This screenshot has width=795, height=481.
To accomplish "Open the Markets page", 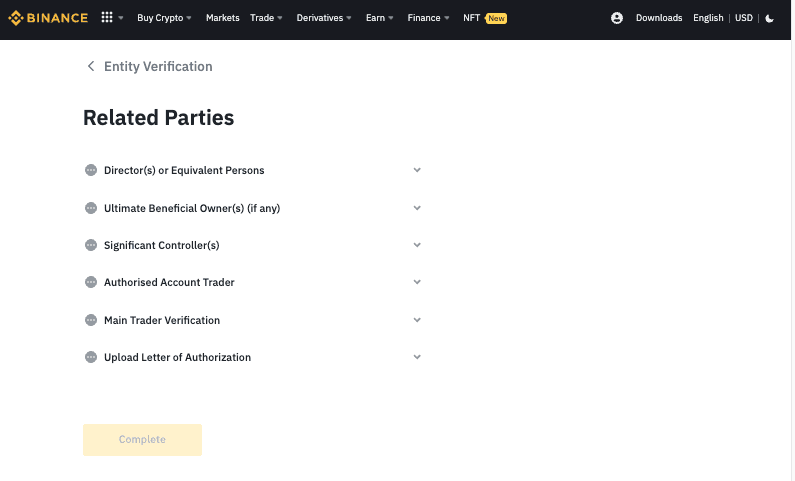I will point(223,18).
